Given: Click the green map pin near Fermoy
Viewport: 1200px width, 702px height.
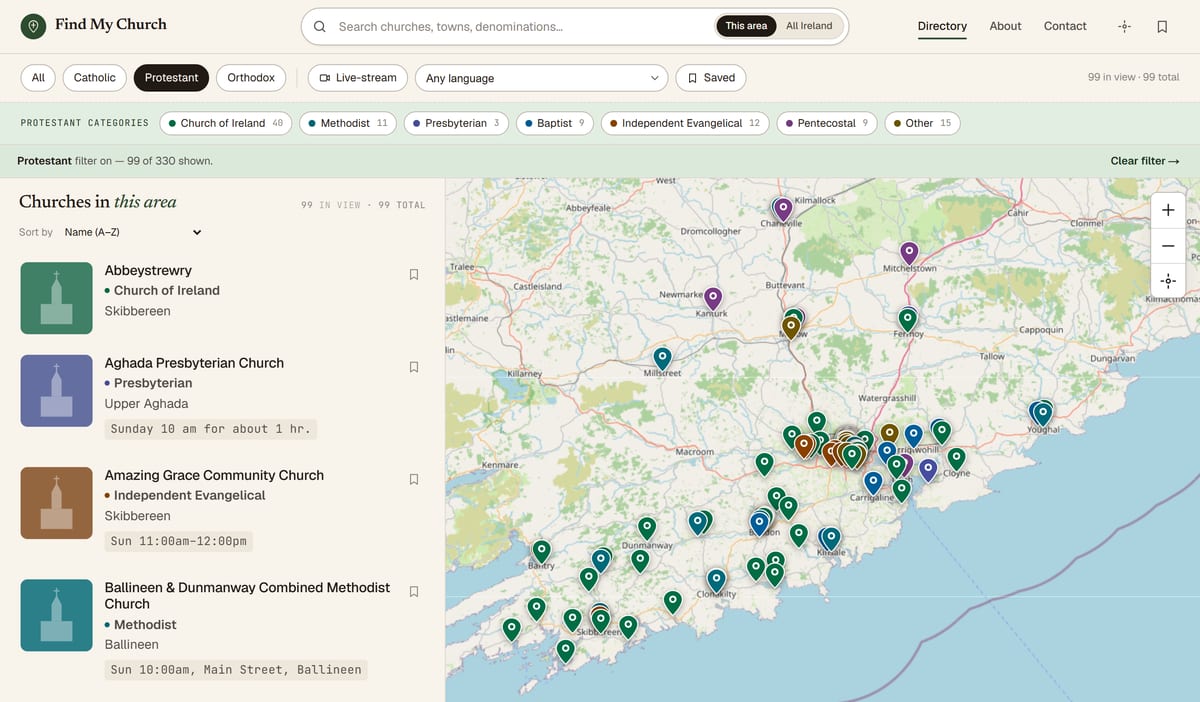Looking at the screenshot, I should click(x=907, y=320).
